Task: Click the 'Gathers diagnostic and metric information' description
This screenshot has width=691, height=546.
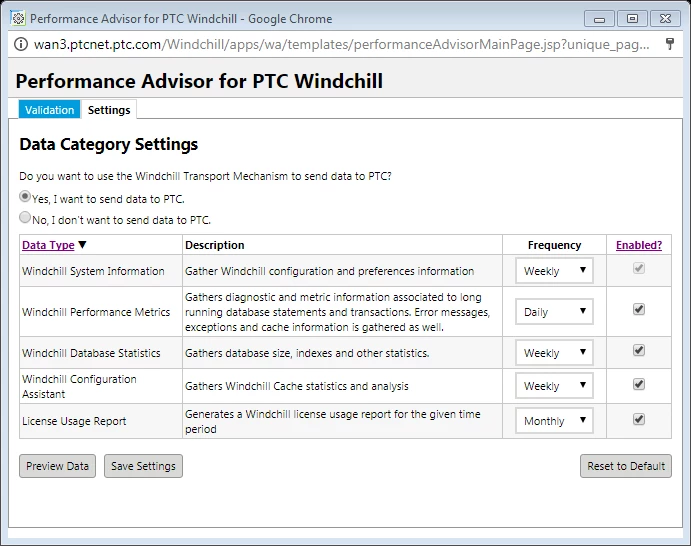Action: (338, 312)
